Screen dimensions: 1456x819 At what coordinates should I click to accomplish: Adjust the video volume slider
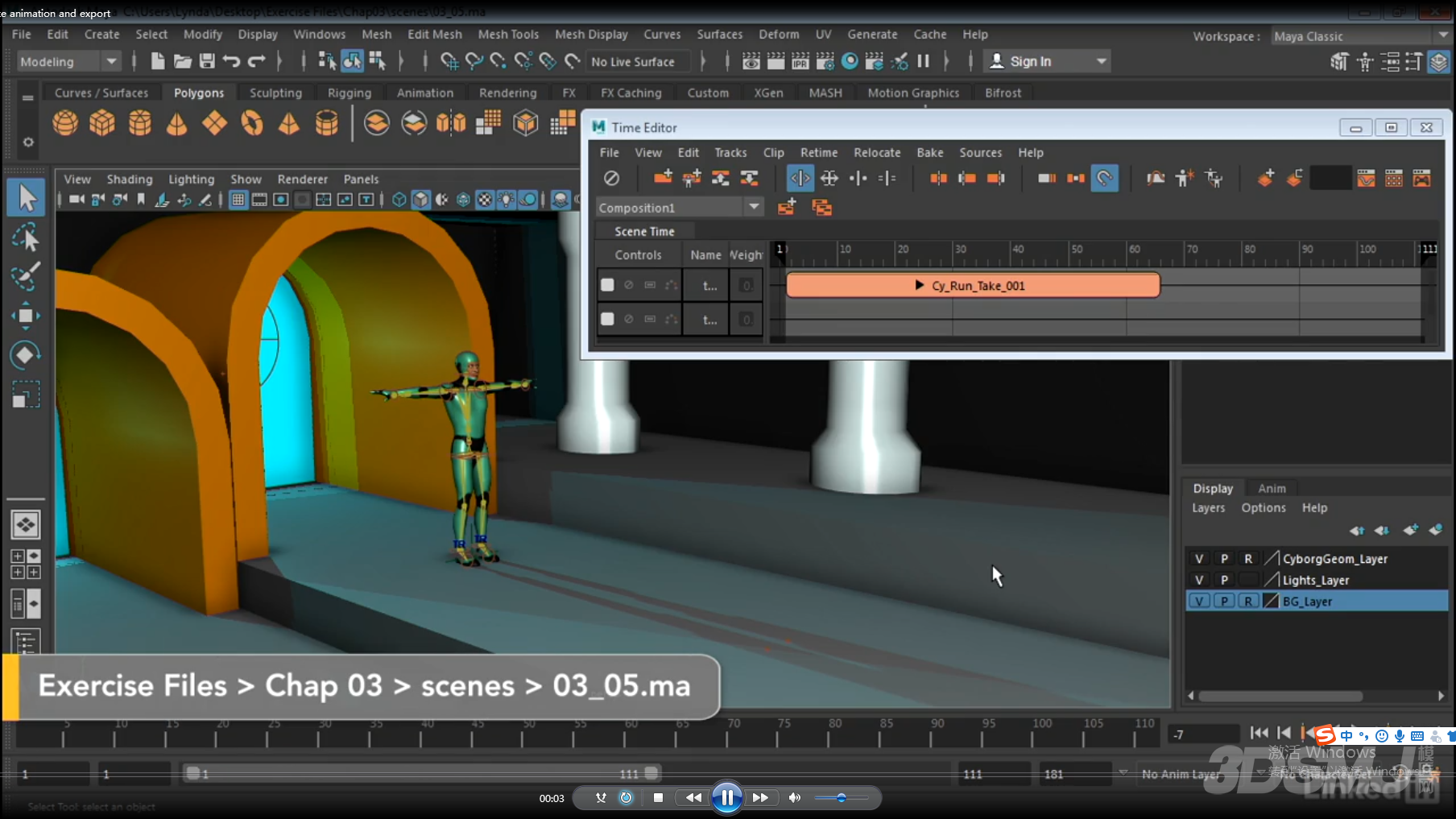[841, 797]
